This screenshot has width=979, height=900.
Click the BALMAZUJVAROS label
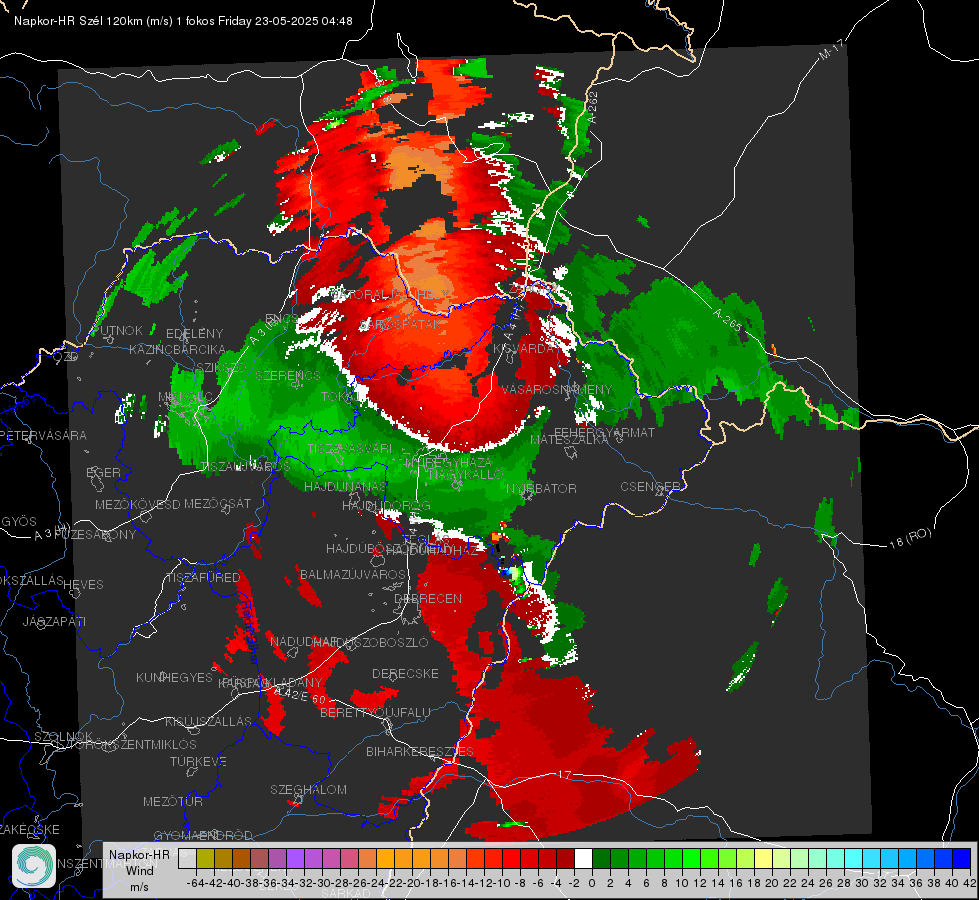pyautogui.click(x=353, y=574)
